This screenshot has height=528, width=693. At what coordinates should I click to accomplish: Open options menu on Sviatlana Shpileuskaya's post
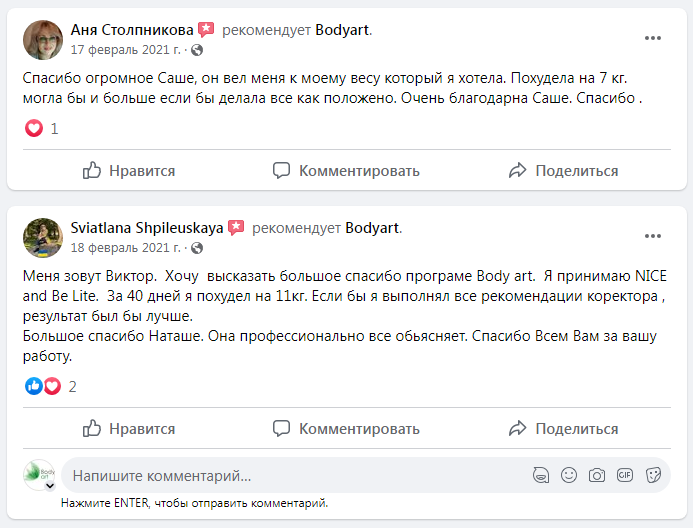[652, 236]
